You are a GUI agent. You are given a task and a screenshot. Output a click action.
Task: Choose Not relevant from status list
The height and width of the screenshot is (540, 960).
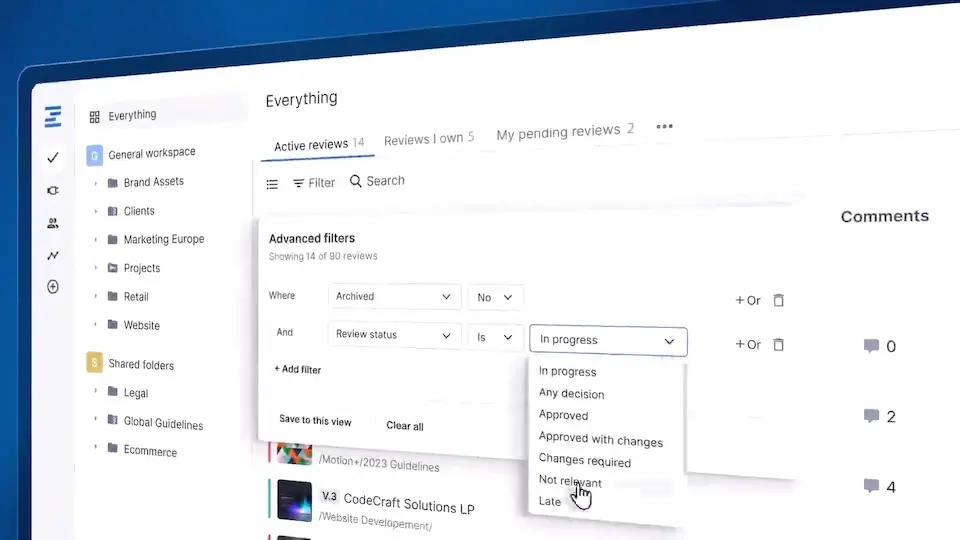[570, 482]
